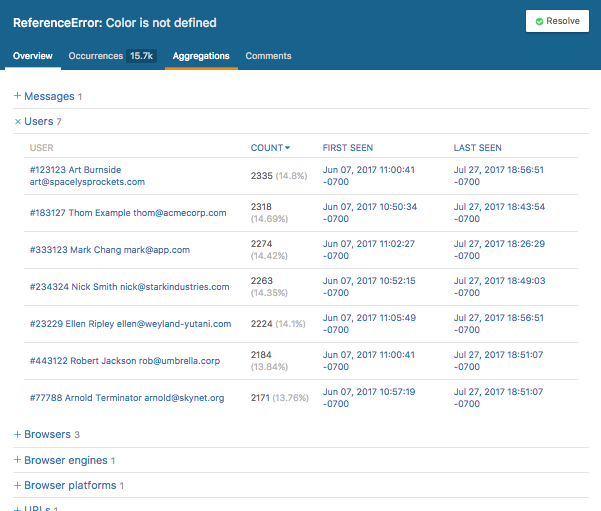Viewport: 601px width, 511px height.
Task: Open user #77788 Arnold Terminator
Action: pos(127,398)
